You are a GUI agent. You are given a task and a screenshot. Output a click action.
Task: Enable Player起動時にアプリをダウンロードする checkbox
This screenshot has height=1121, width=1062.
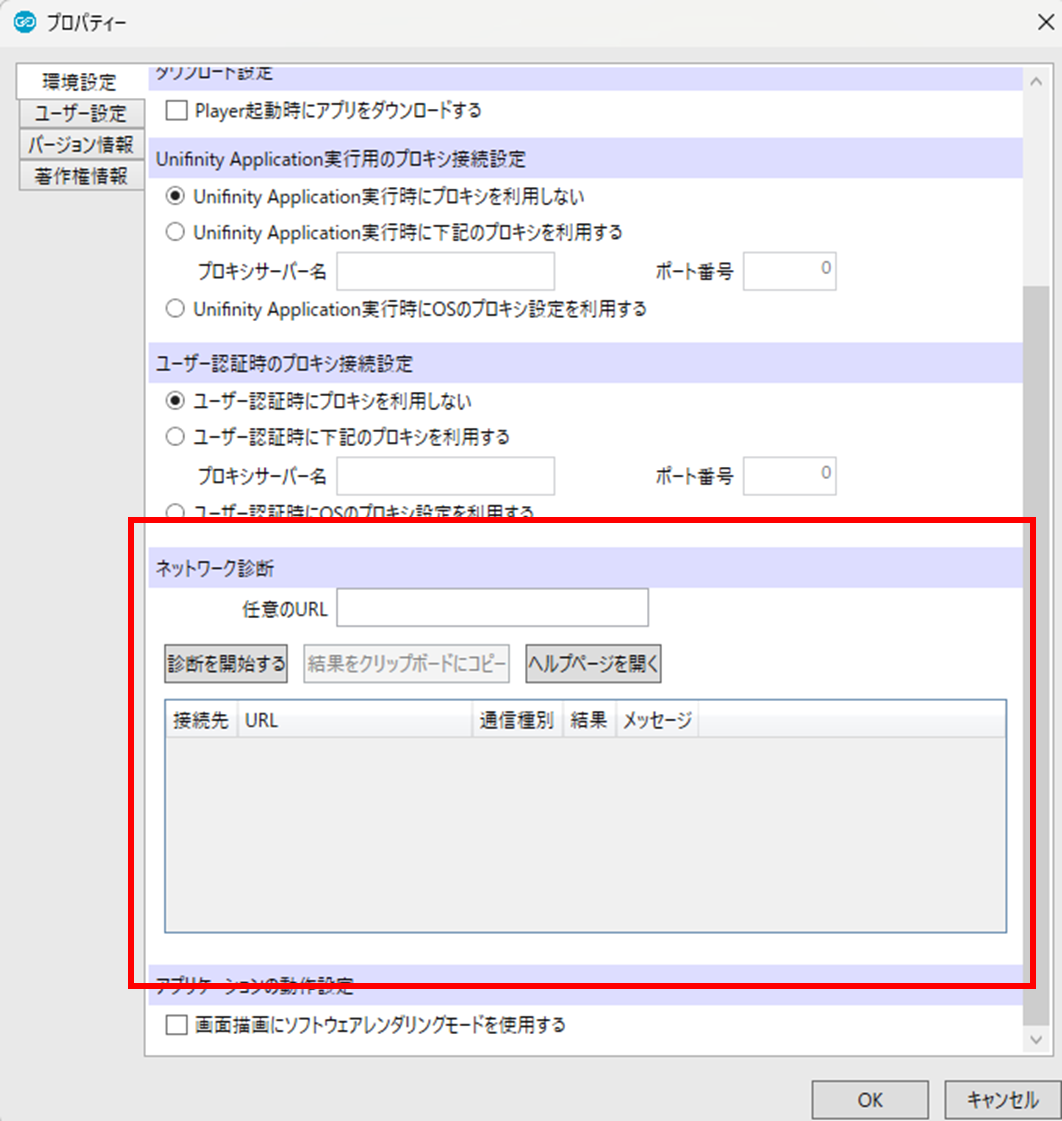pyautogui.click(x=176, y=110)
